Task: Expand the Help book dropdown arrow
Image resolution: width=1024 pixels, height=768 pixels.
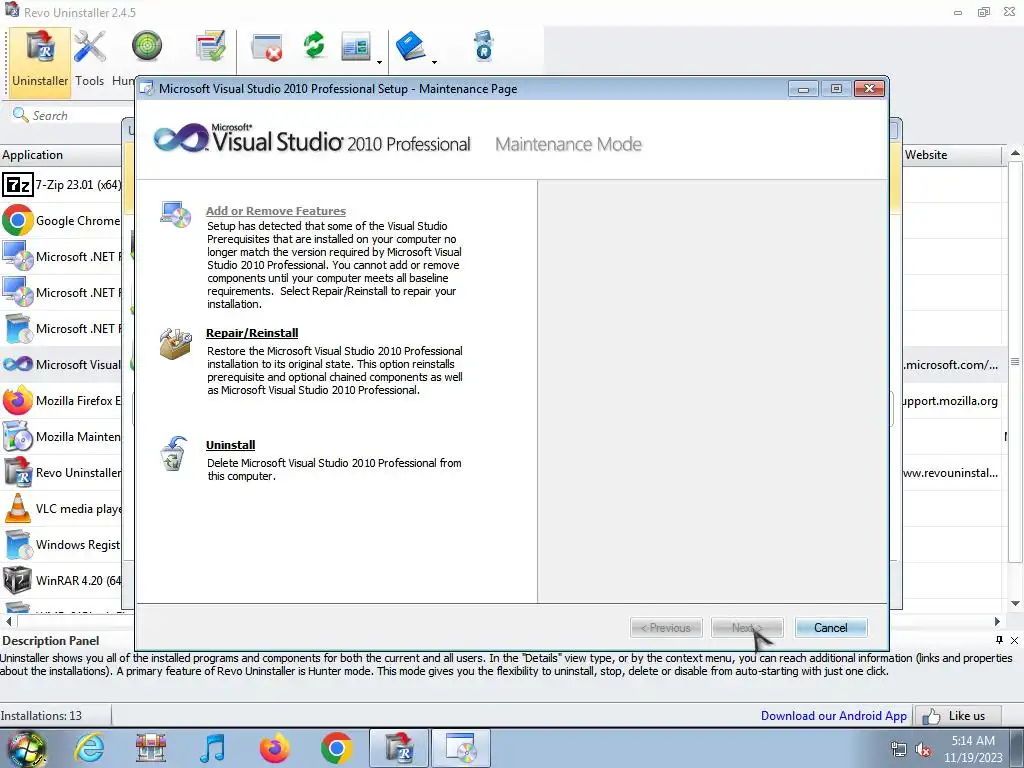Action: (x=434, y=63)
